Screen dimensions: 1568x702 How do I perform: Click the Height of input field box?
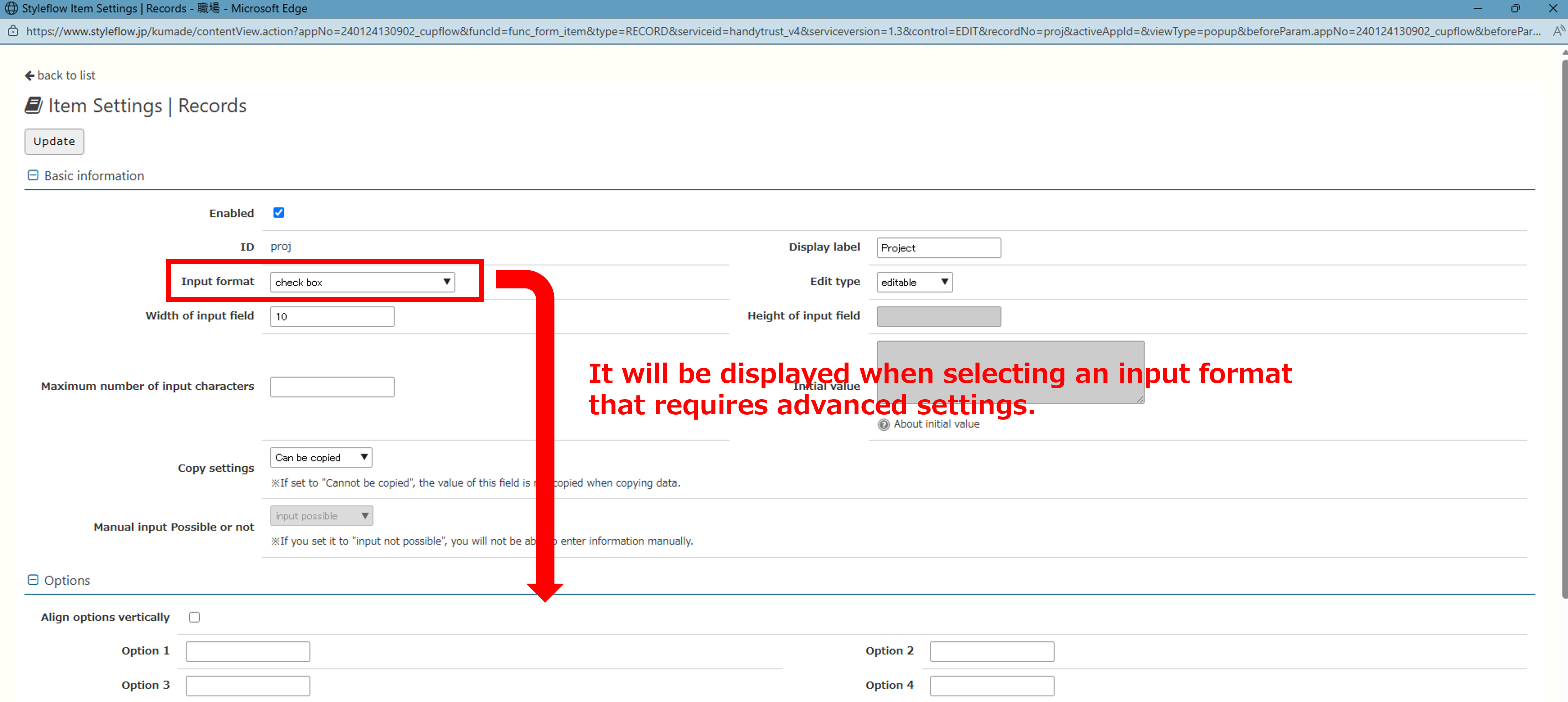939,317
